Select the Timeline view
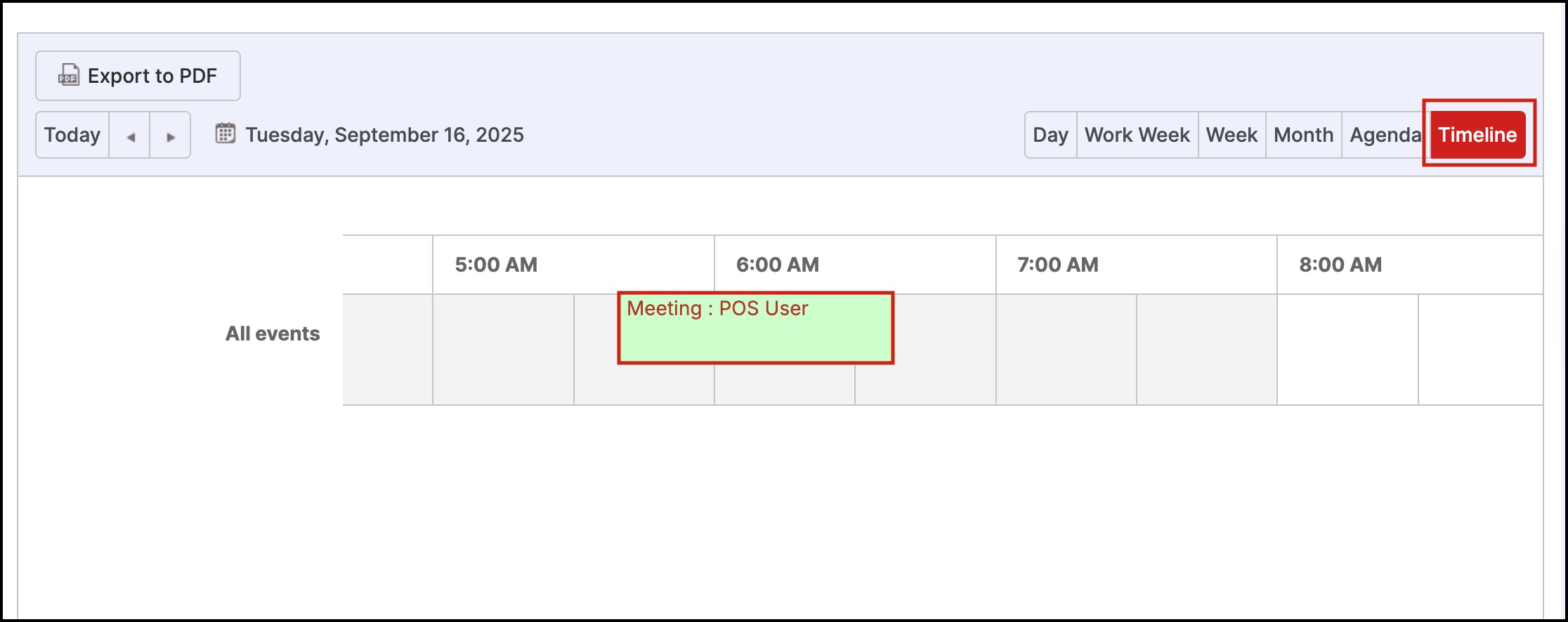Screen dimensions: 1568x622 click(1477, 135)
